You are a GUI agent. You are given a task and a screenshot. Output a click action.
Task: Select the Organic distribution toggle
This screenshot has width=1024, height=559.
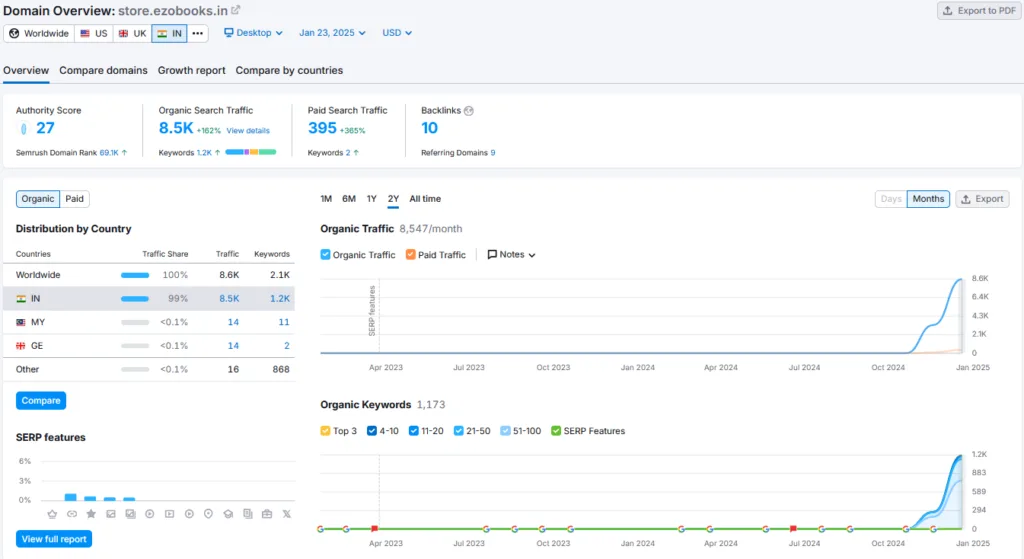(x=38, y=199)
